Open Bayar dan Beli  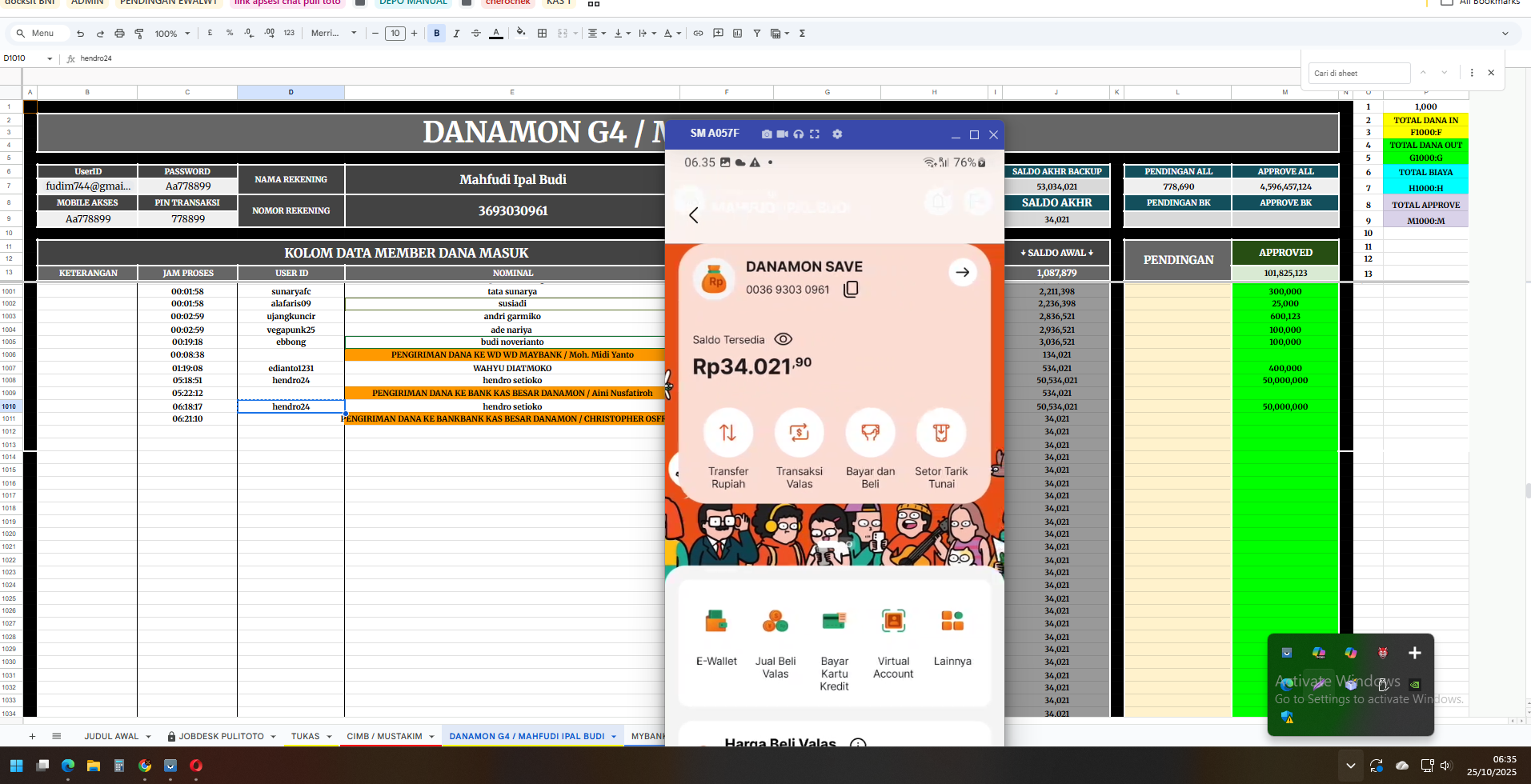(x=871, y=448)
